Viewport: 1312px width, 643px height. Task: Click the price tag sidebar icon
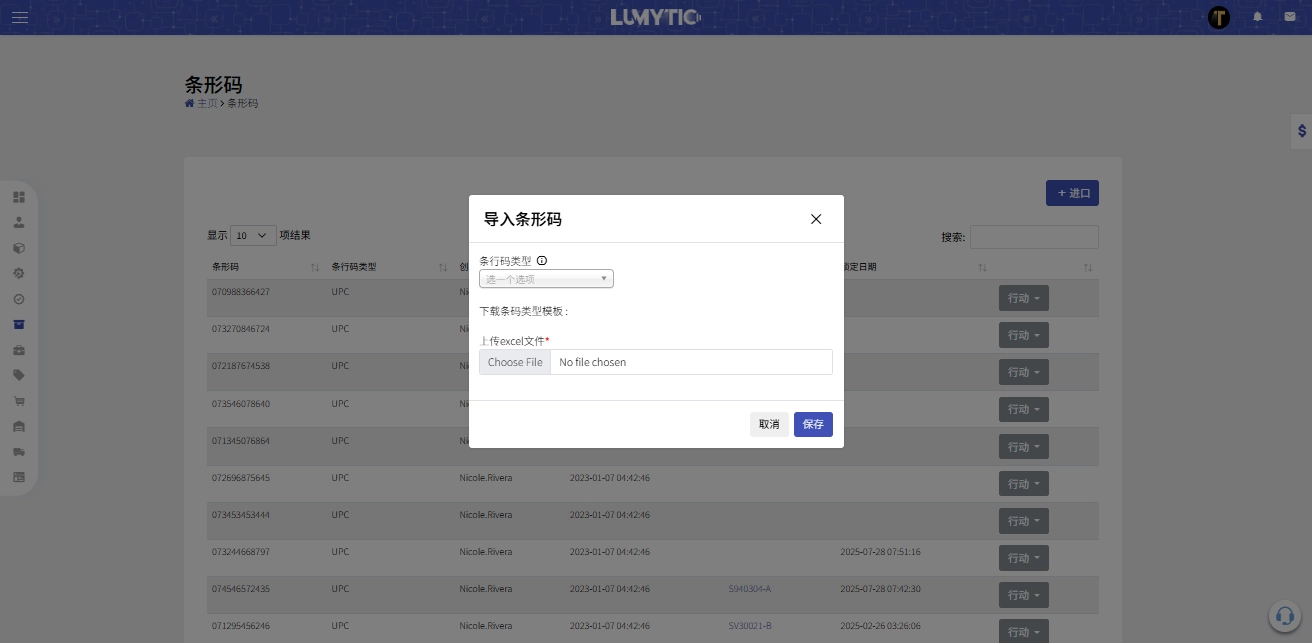coord(19,375)
